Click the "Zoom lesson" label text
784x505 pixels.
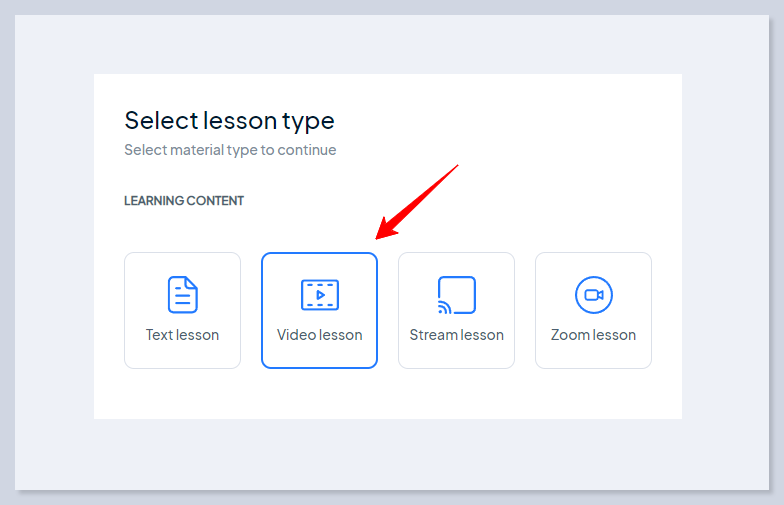pyautogui.click(x=594, y=335)
